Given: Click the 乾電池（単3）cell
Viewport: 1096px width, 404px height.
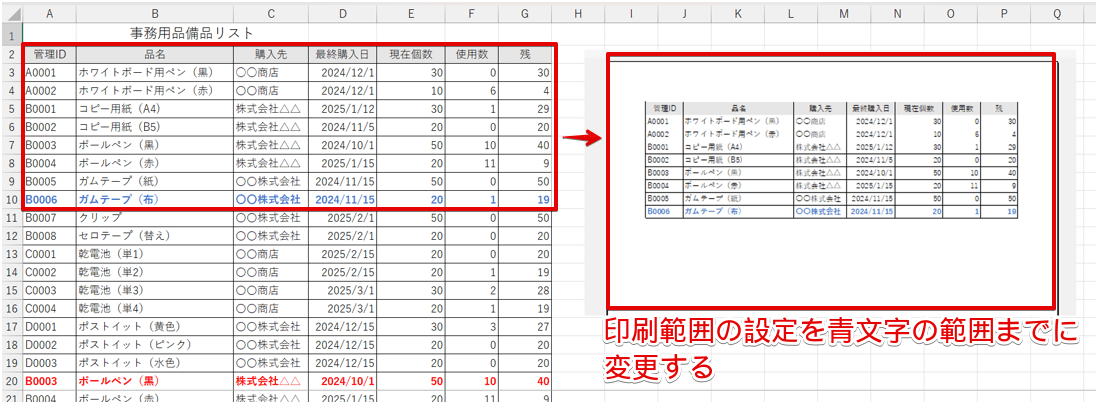Looking at the screenshot, I should click(x=154, y=290).
